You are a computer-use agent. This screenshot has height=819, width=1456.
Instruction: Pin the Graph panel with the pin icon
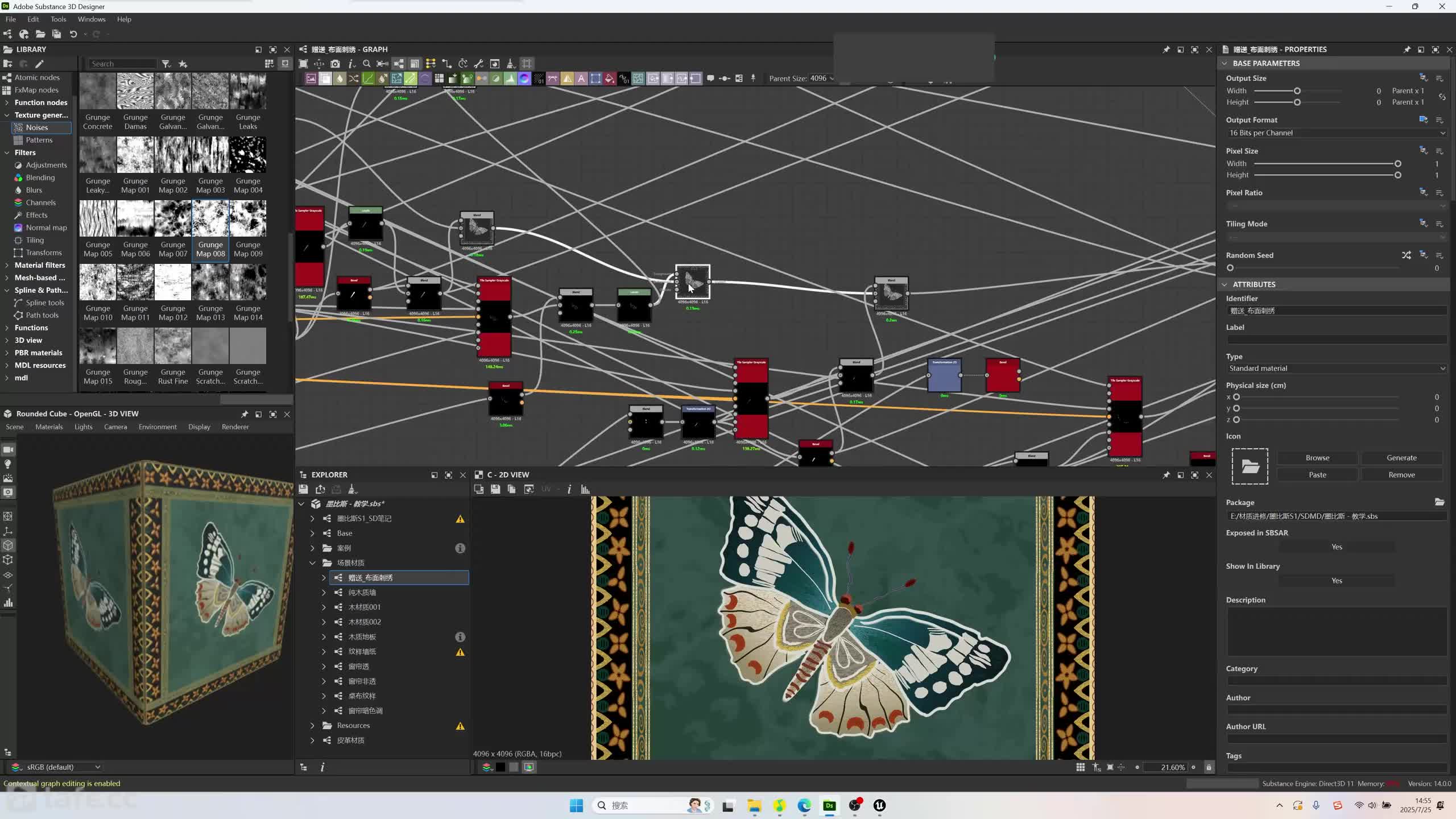[1167, 49]
